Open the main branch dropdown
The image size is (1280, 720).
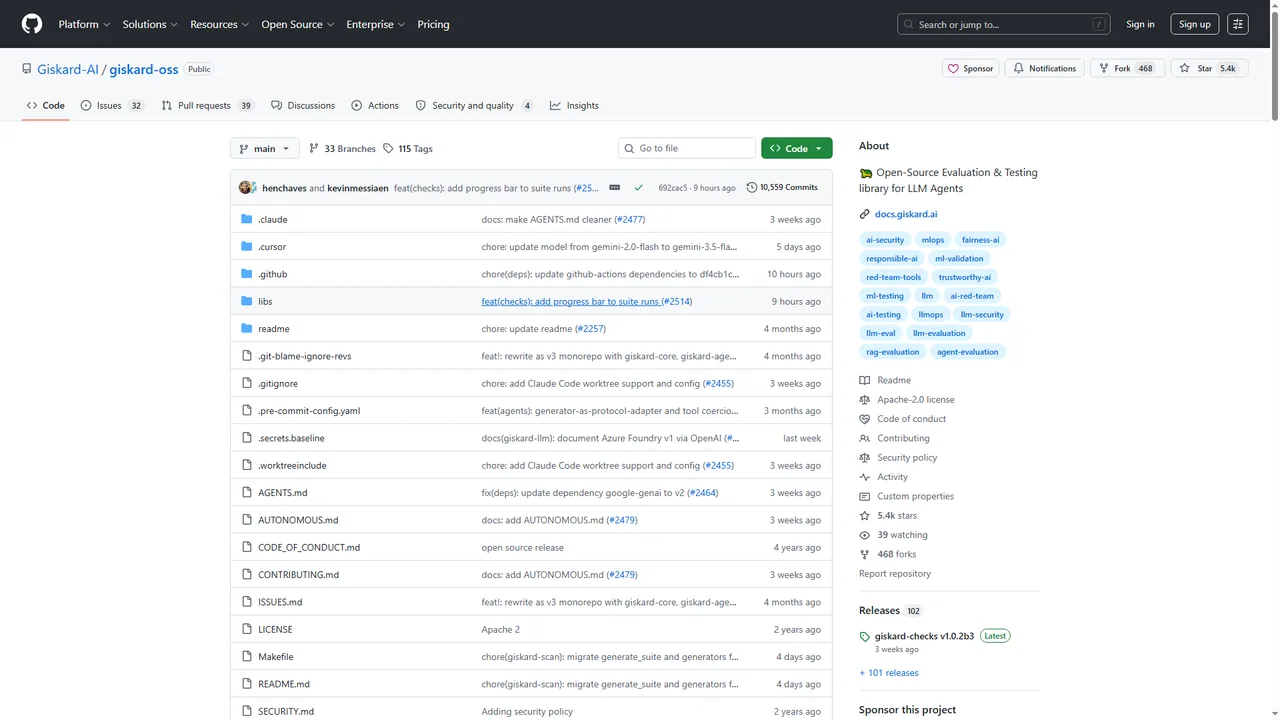[265, 148]
